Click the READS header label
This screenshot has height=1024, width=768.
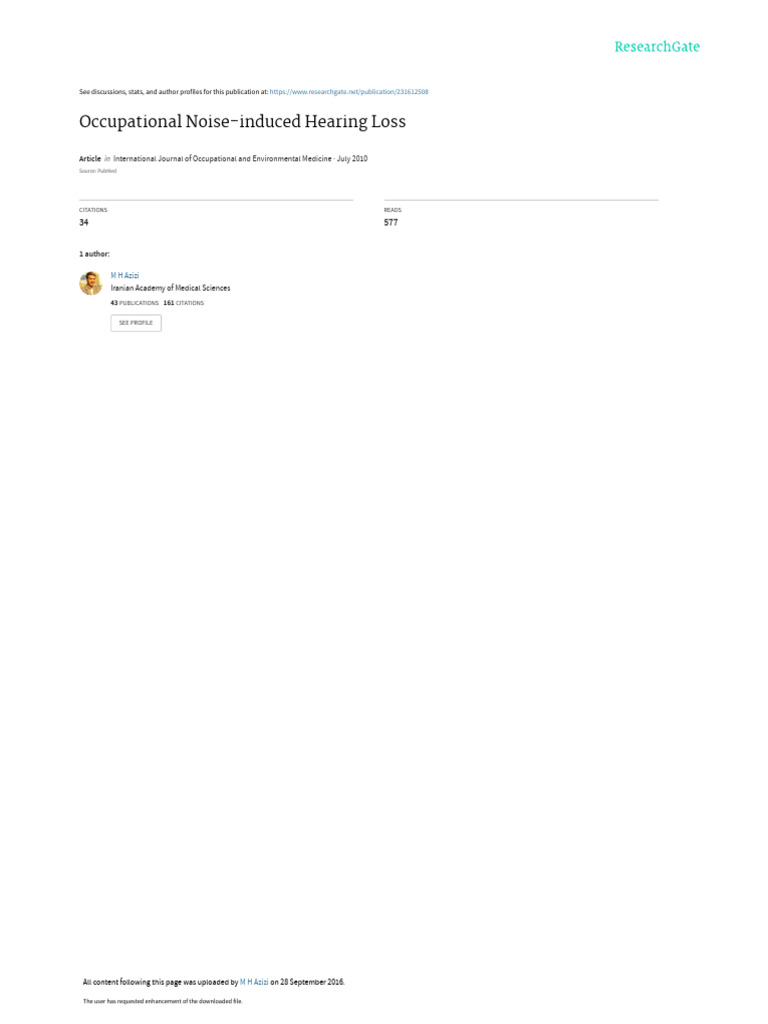392,210
